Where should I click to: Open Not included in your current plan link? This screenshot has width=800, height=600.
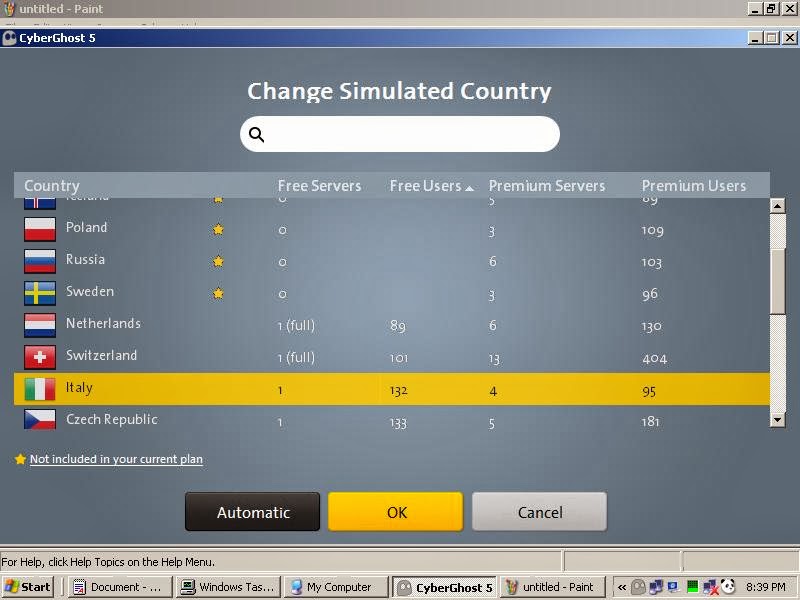pyautogui.click(x=116, y=459)
